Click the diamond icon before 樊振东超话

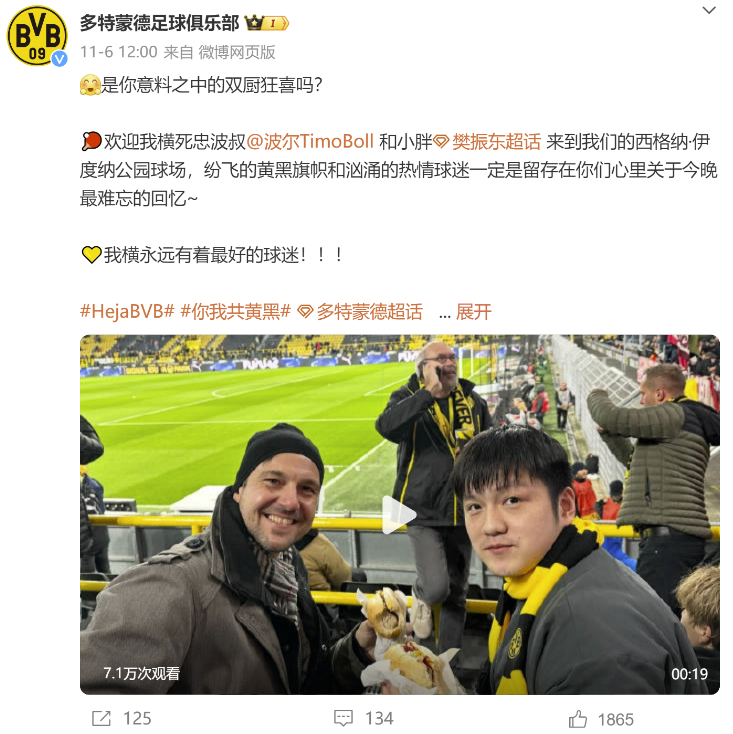(441, 141)
